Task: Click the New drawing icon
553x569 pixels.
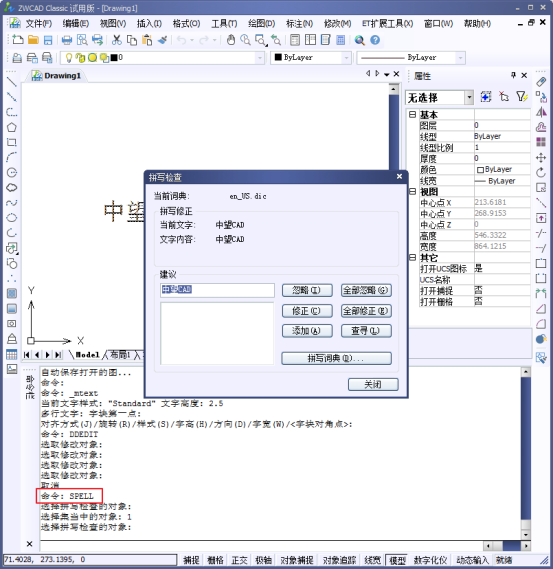Action: click(17, 40)
